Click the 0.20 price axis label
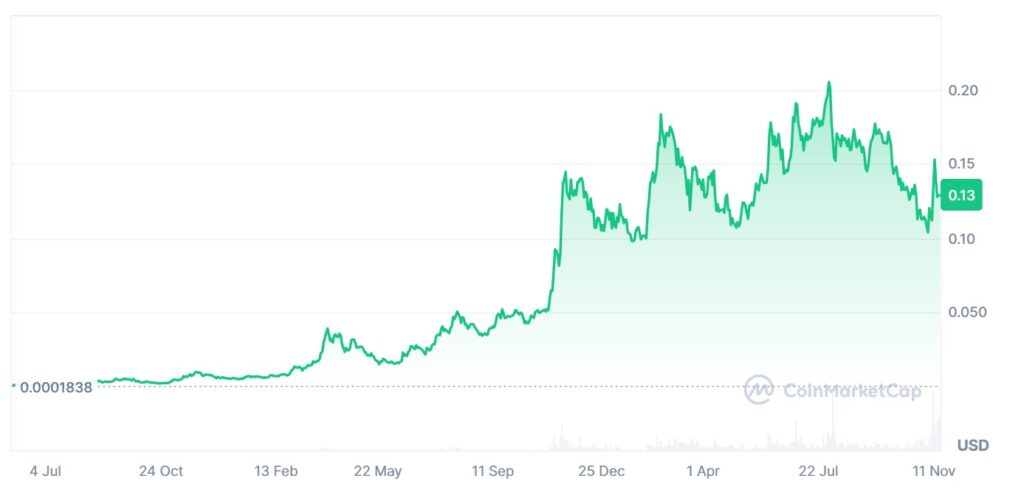The width and height of the screenshot is (1024, 504). pyautogui.click(x=962, y=91)
